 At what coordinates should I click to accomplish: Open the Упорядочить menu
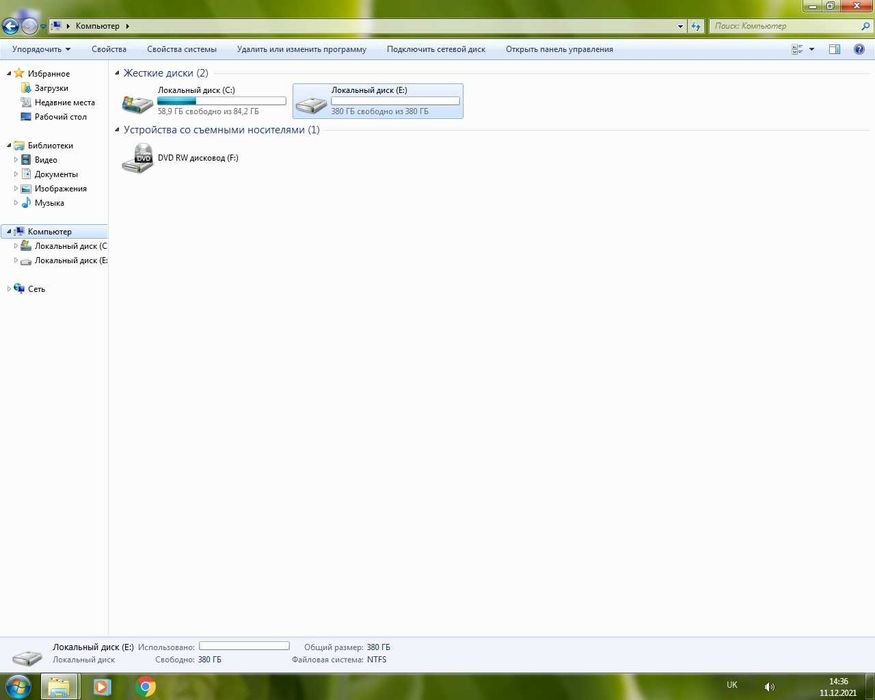pos(41,49)
